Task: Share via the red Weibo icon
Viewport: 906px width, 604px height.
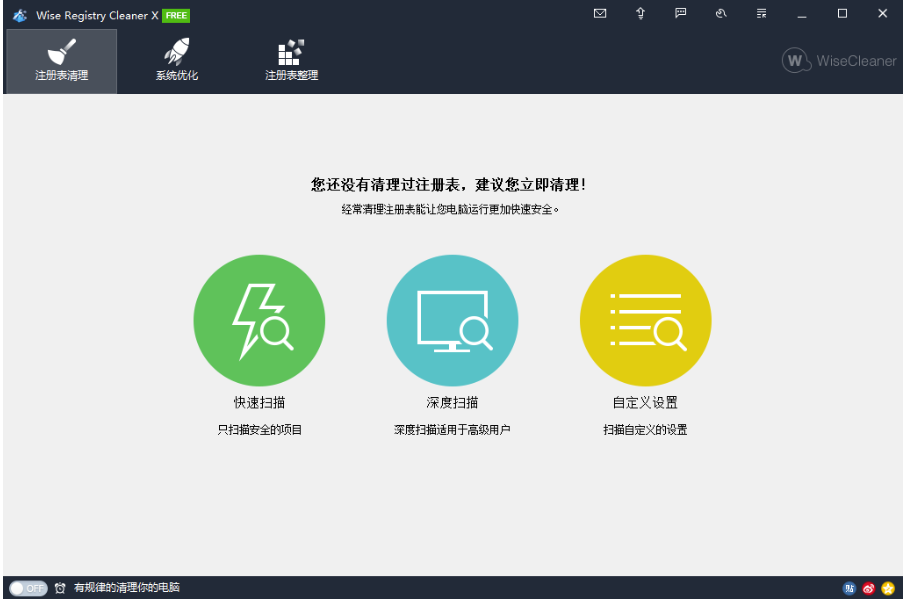Action: 868,588
